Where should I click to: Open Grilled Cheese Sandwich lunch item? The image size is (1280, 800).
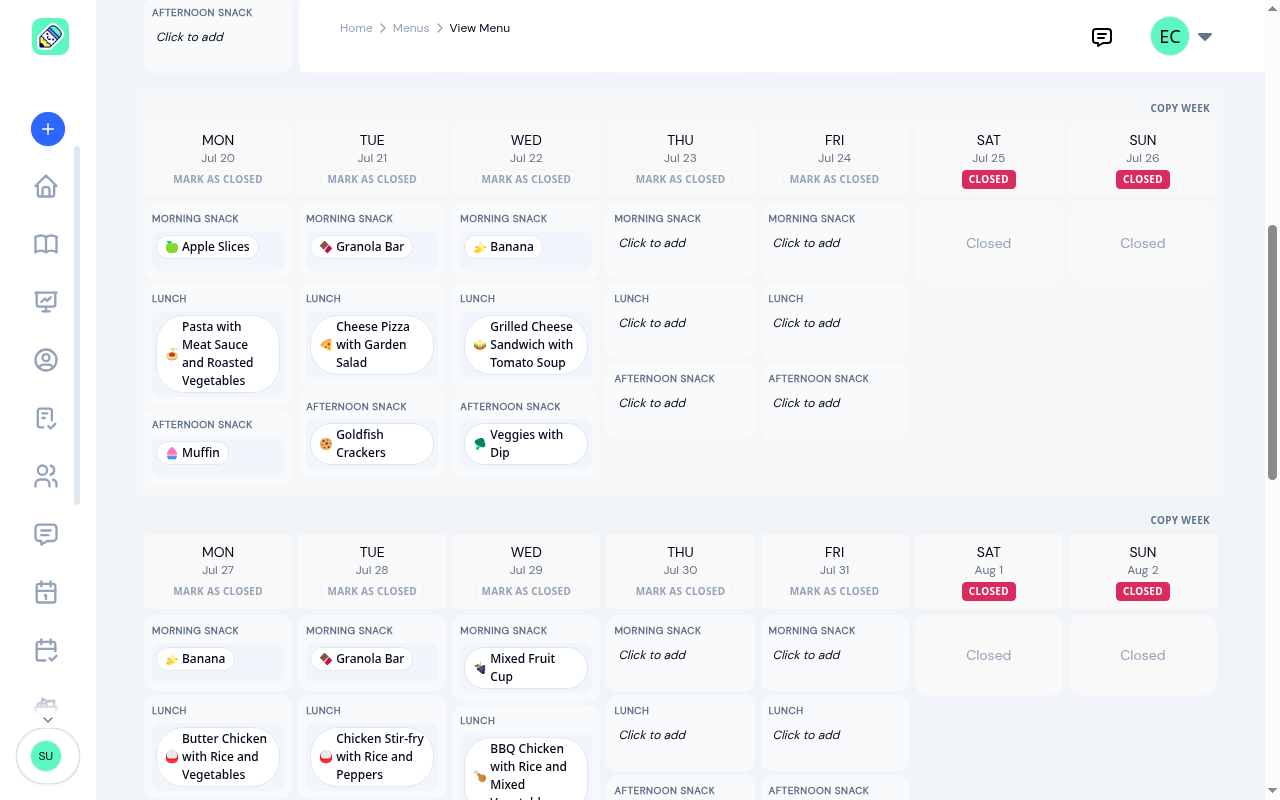point(526,345)
